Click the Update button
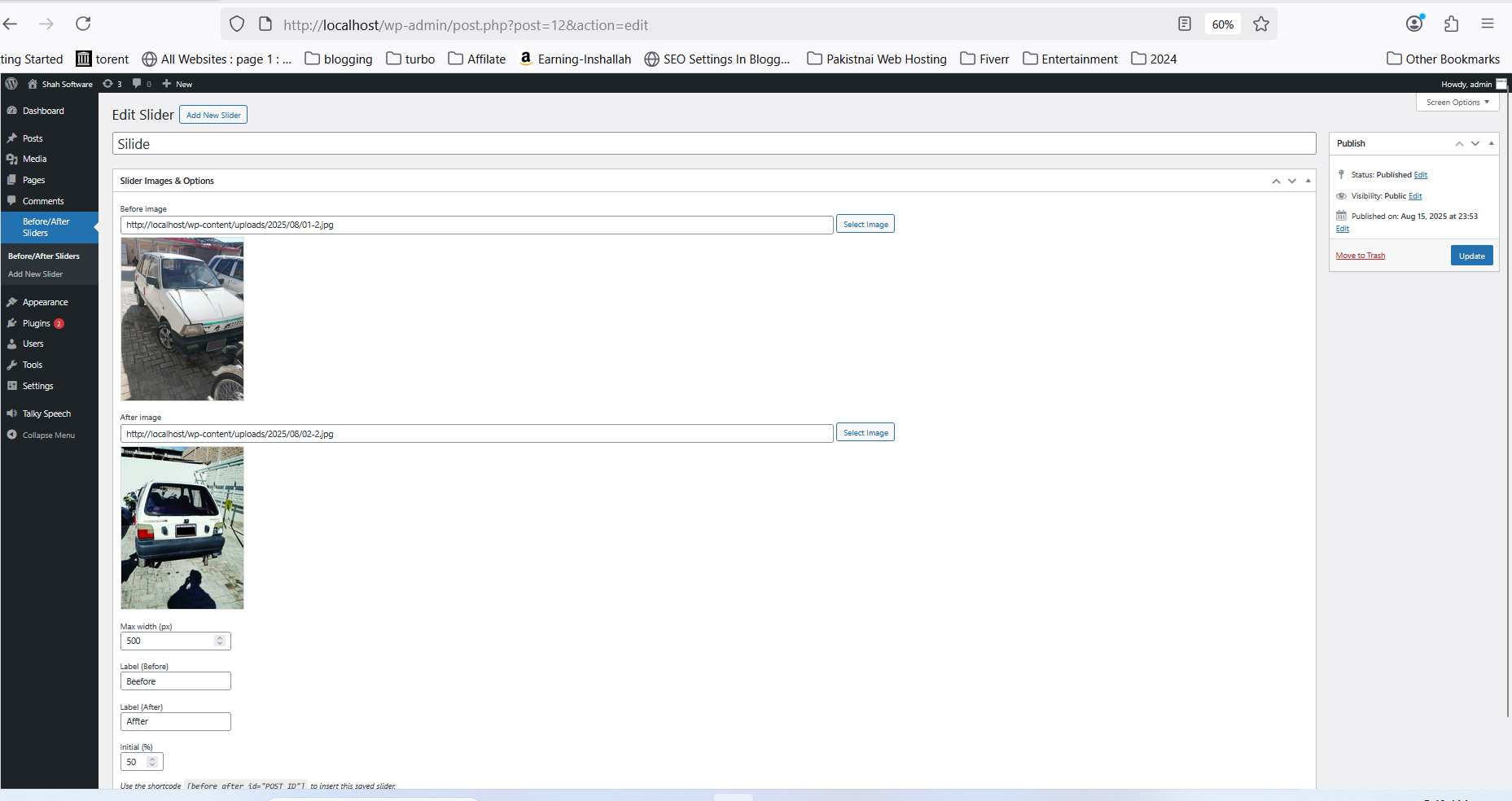Viewport: 1512px width, 801px height. pos(1471,256)
